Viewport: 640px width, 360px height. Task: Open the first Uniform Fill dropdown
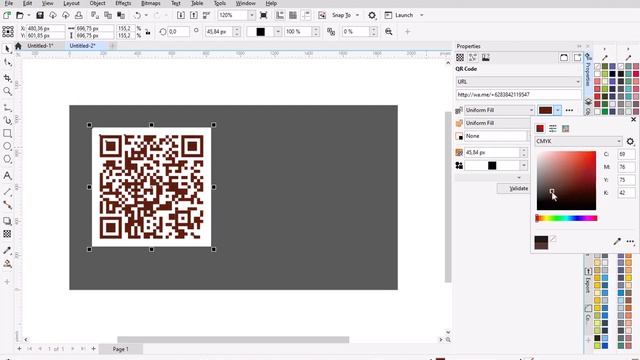(x=499, y=110)
